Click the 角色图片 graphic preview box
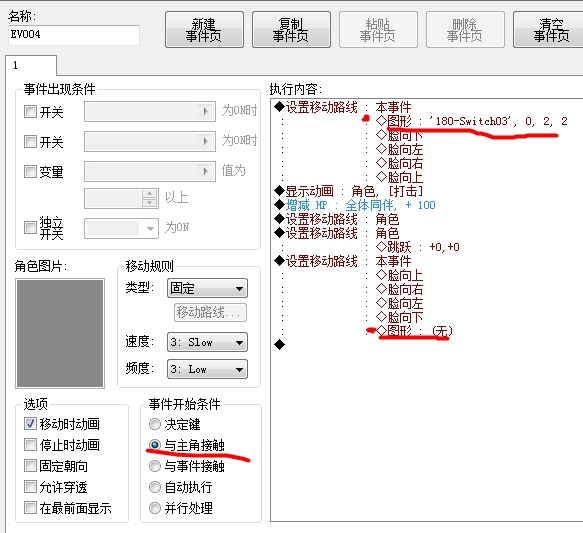This screenshot has height=533, width=583. coord(60,333)
